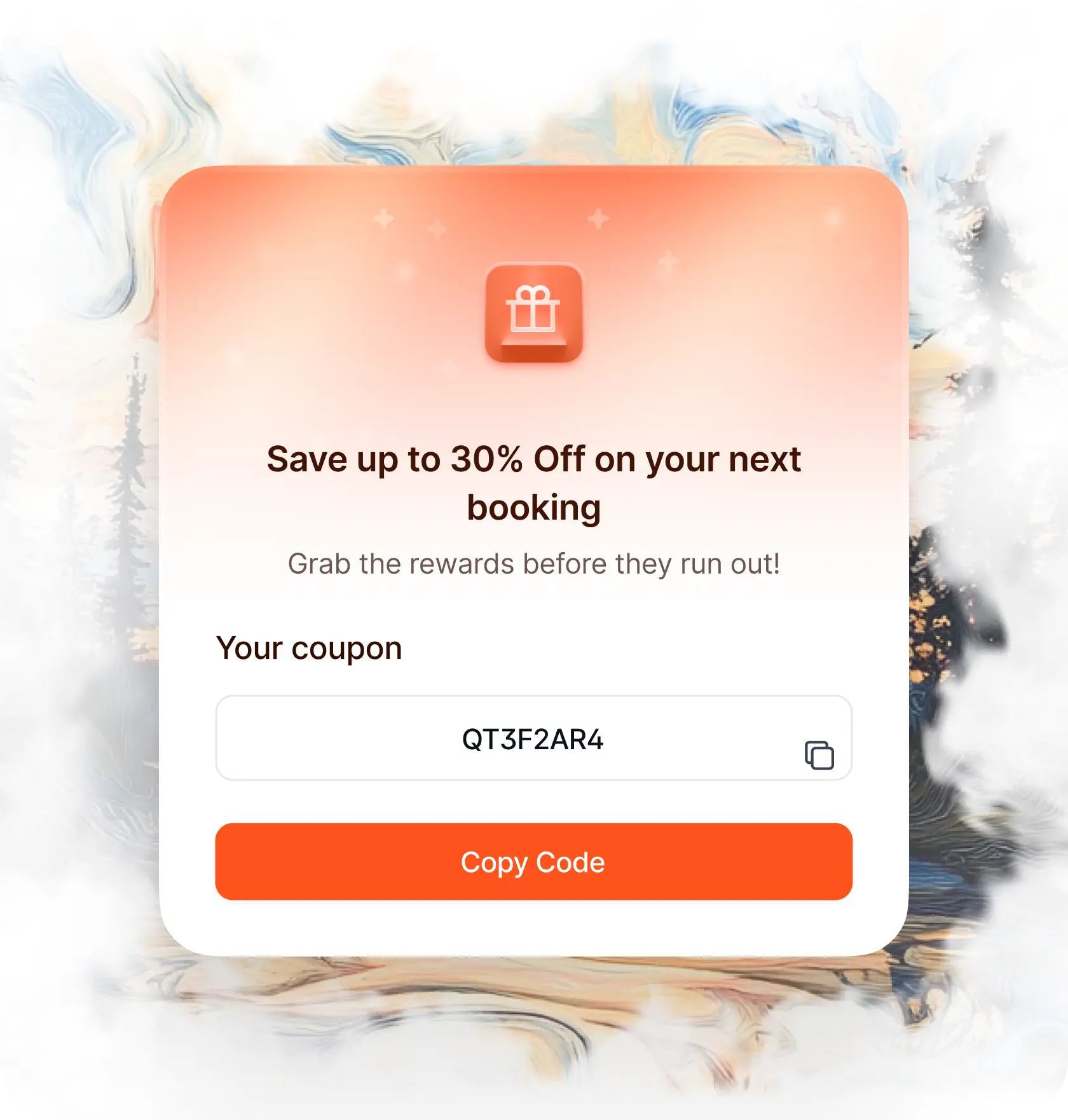Tap the orange gift tile at card top

pos(533,312)
